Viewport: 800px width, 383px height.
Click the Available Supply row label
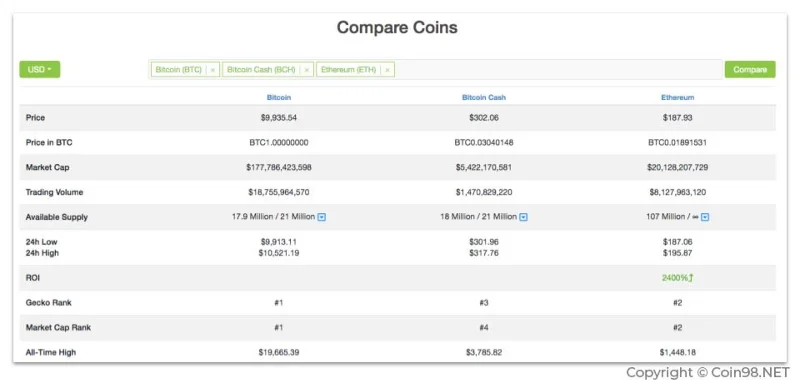coord(57,217)
